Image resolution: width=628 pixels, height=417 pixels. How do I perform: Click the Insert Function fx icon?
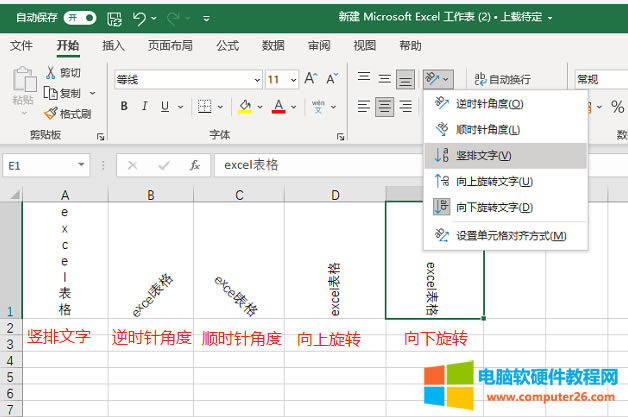(x=196, y=165)
